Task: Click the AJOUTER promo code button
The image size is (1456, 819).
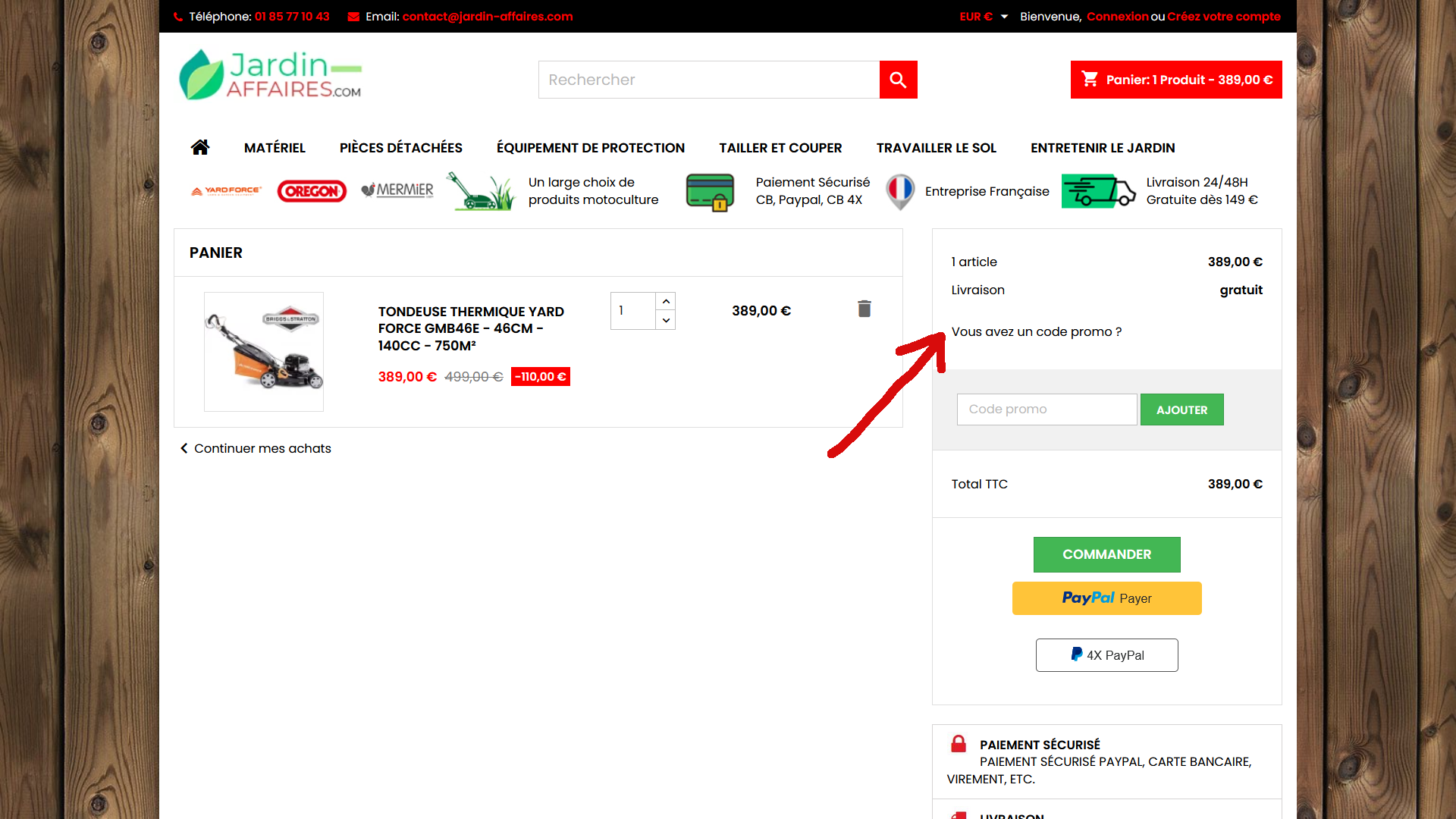Action: pyautogui.click(x=1182, y=409)
